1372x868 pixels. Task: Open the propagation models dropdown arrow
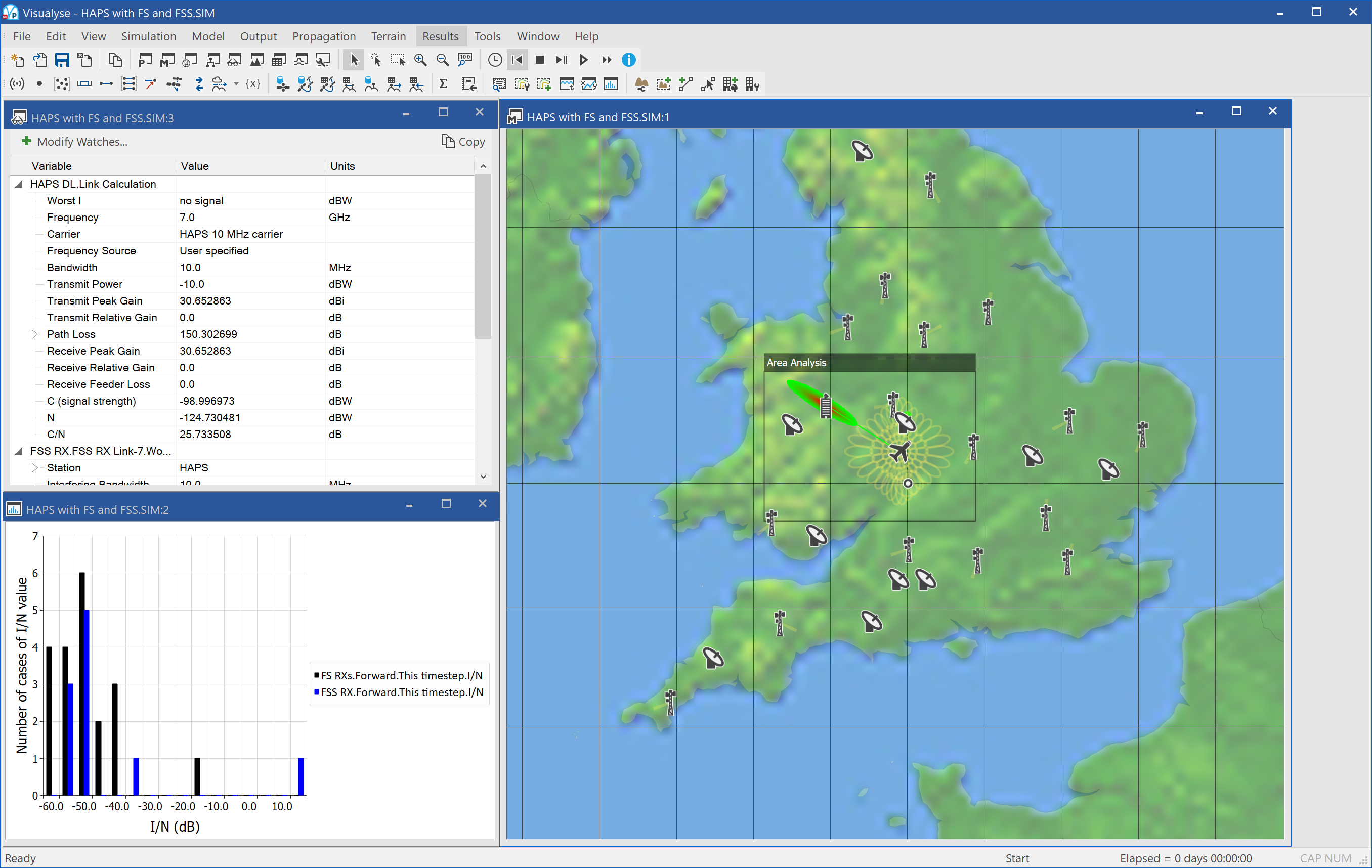pos(236,84)
